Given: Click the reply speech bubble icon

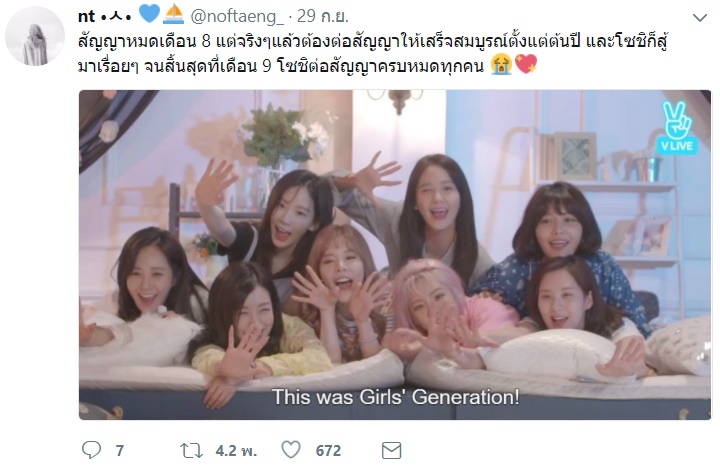Looking at the screenshot, I should click(x=91, y=450).
